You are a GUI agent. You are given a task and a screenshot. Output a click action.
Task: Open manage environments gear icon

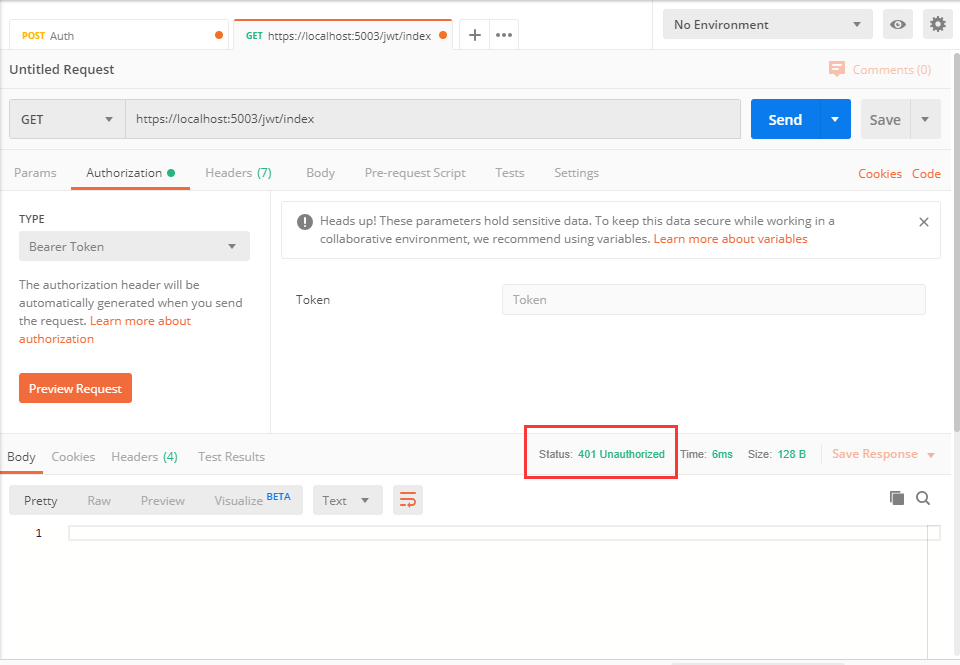[x=937, y=25]
